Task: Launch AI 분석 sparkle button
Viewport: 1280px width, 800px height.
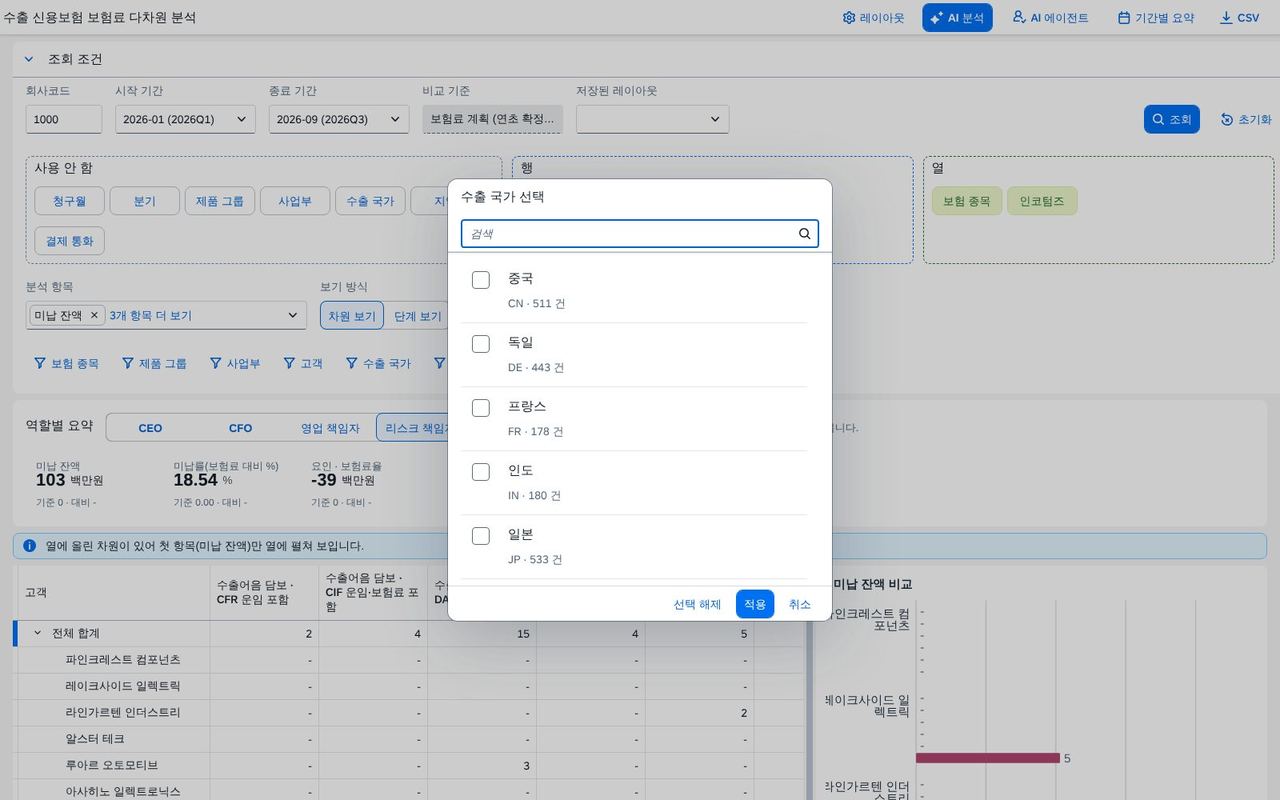Action: tap(957, 18)
